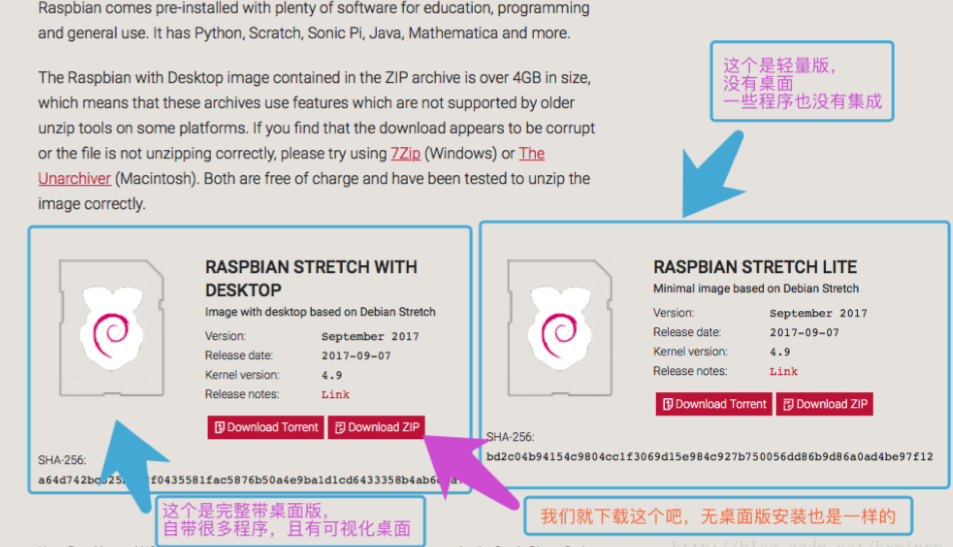Open Release notes Link for Stretch Lite
Viewport: 953px width, 547px height.
(x=783, y=371)
